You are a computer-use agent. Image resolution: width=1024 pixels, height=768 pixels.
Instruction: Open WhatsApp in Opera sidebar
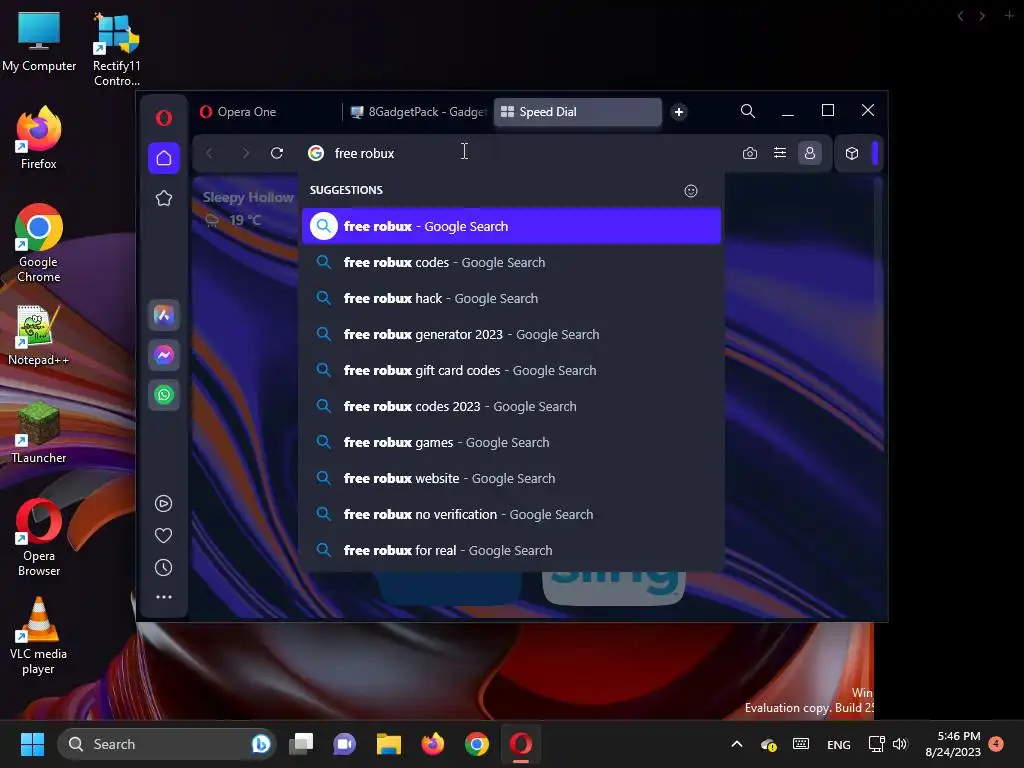164,395
